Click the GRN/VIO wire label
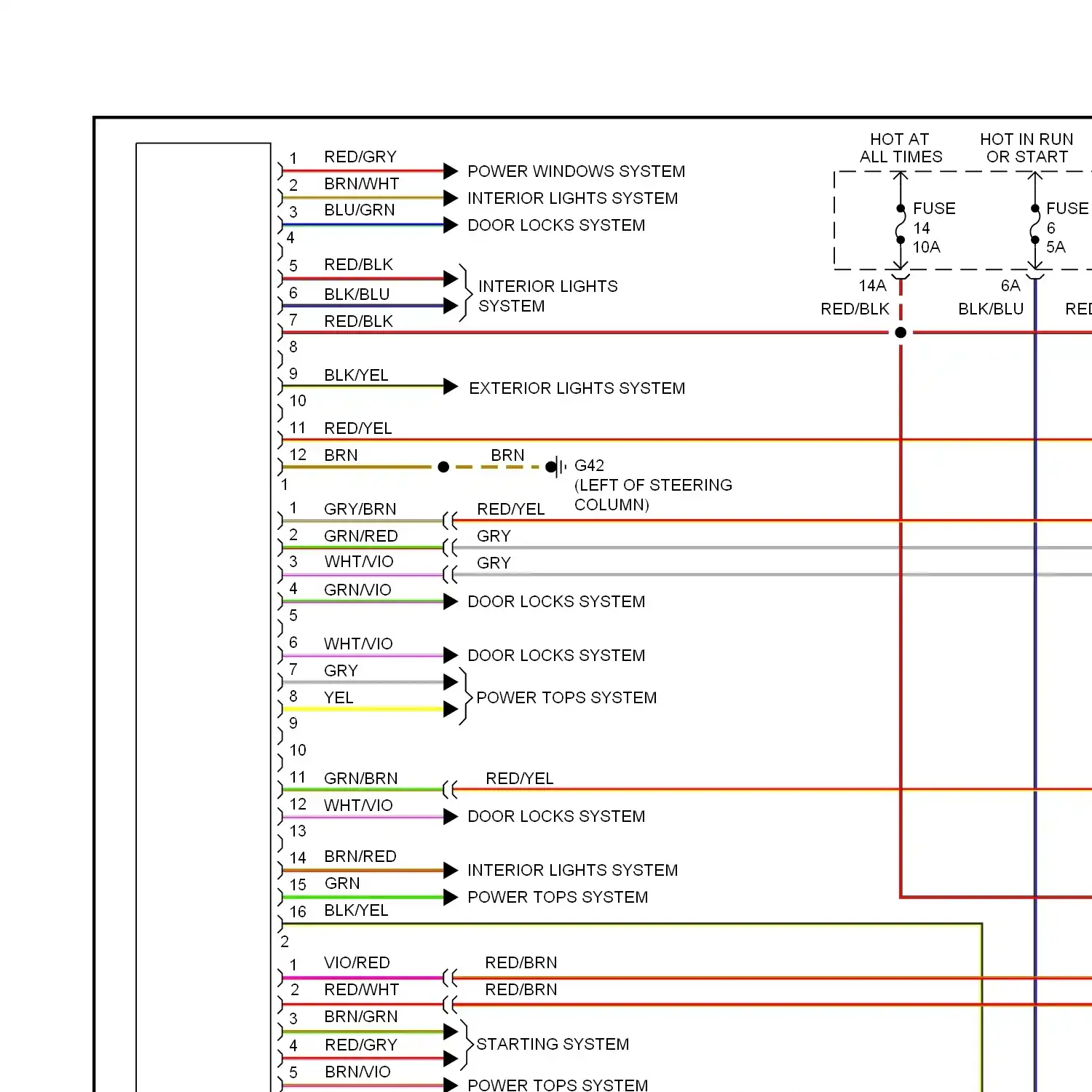This screenshot has height=1092, width=1092. click(x=357, y=590)
